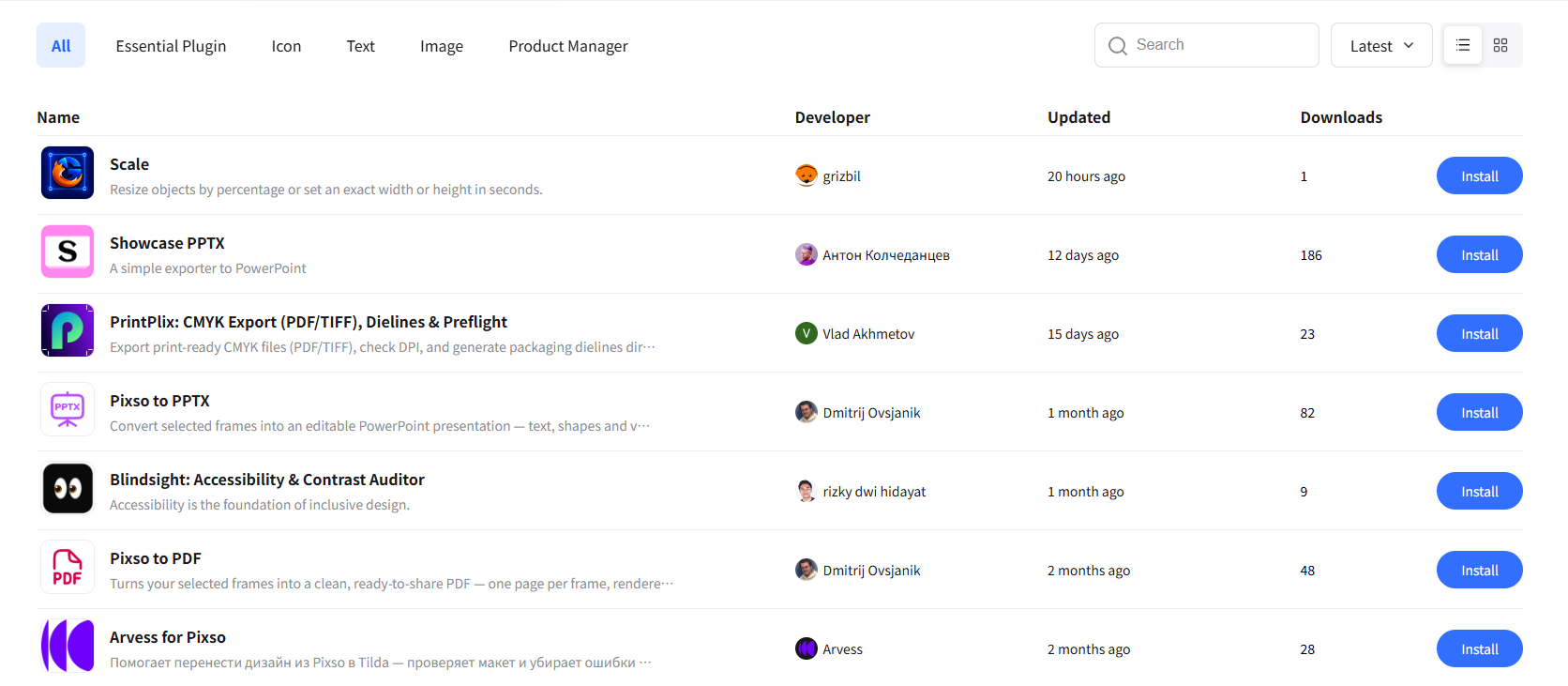1568x686 pixels.
Task: Select the Image category tab
Action: (442, 46)
